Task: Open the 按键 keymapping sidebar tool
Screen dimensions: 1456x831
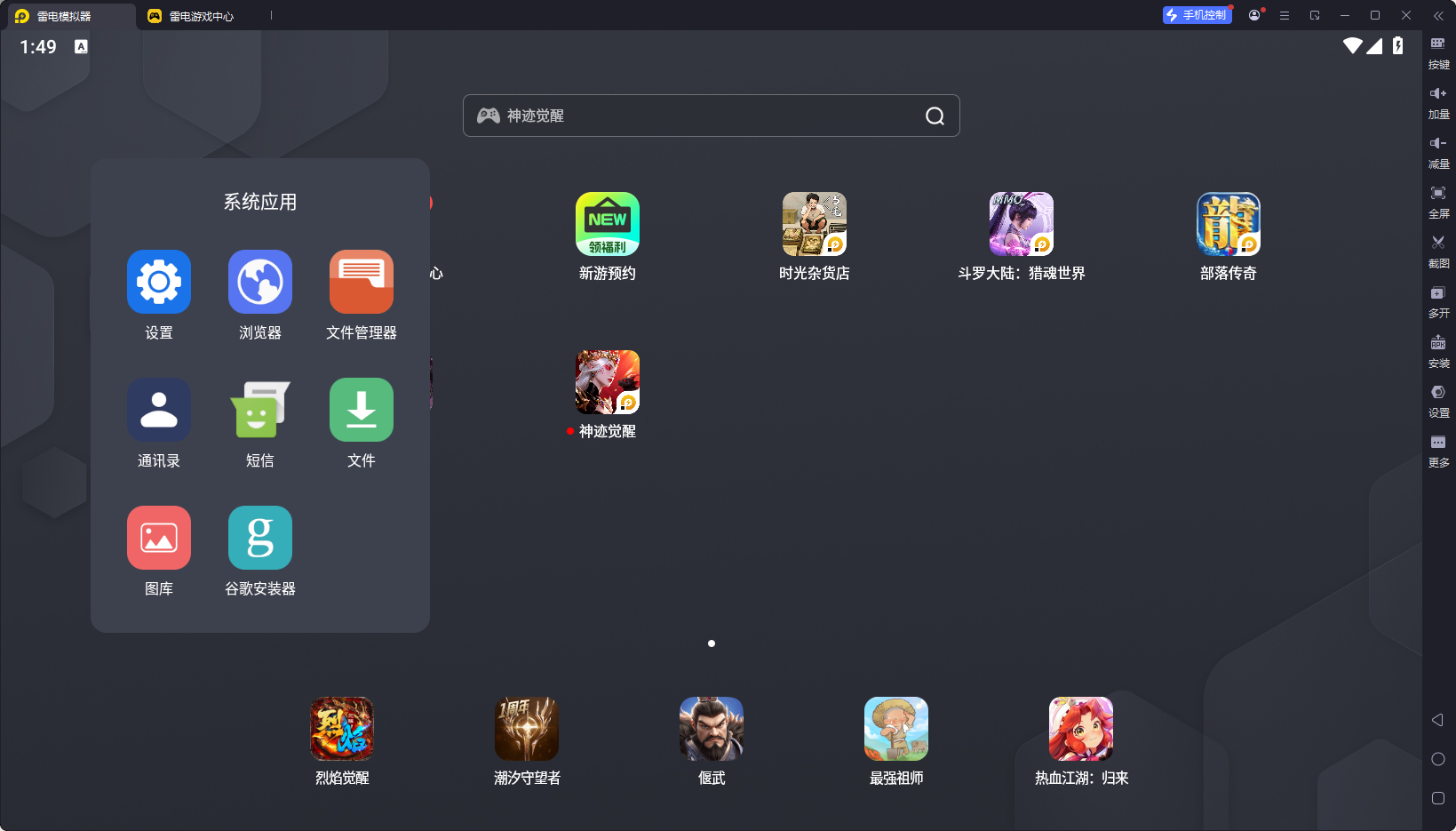Action: pos(1438,52)
